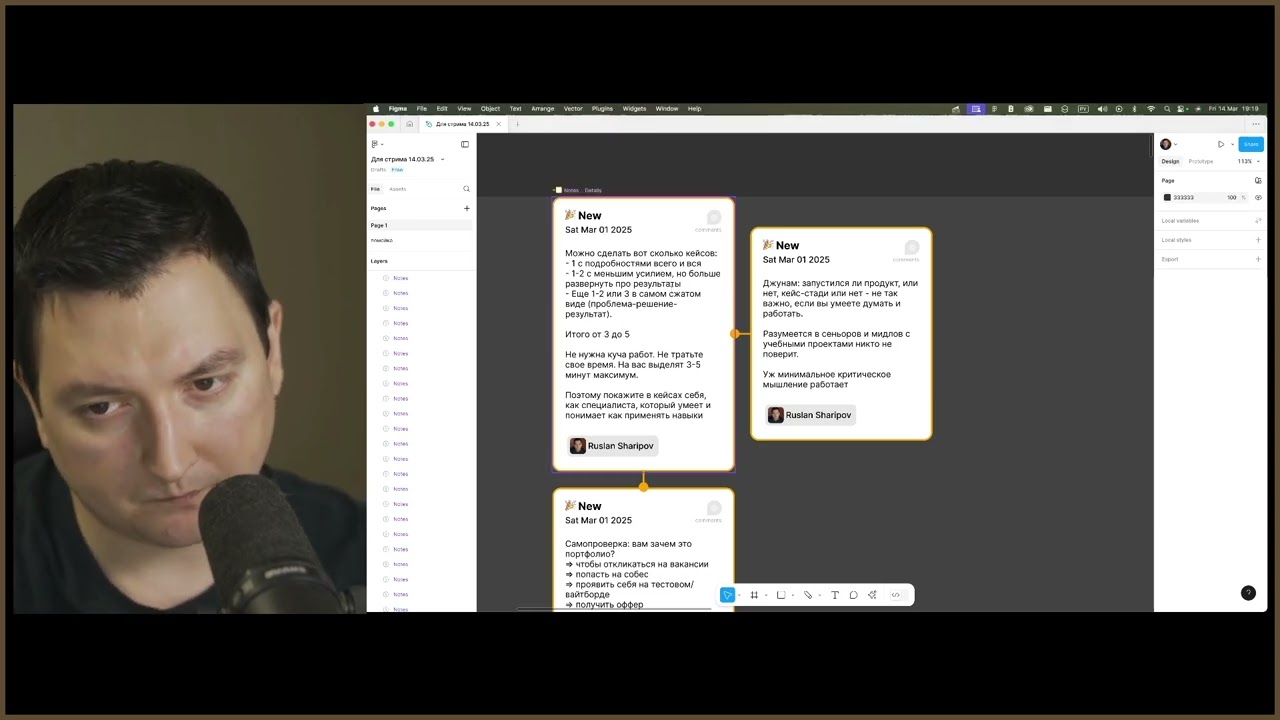This screenshot has width=1280, height=720.
Task: Switch to the Prototype tab
Action: (x=1201, y=161)
